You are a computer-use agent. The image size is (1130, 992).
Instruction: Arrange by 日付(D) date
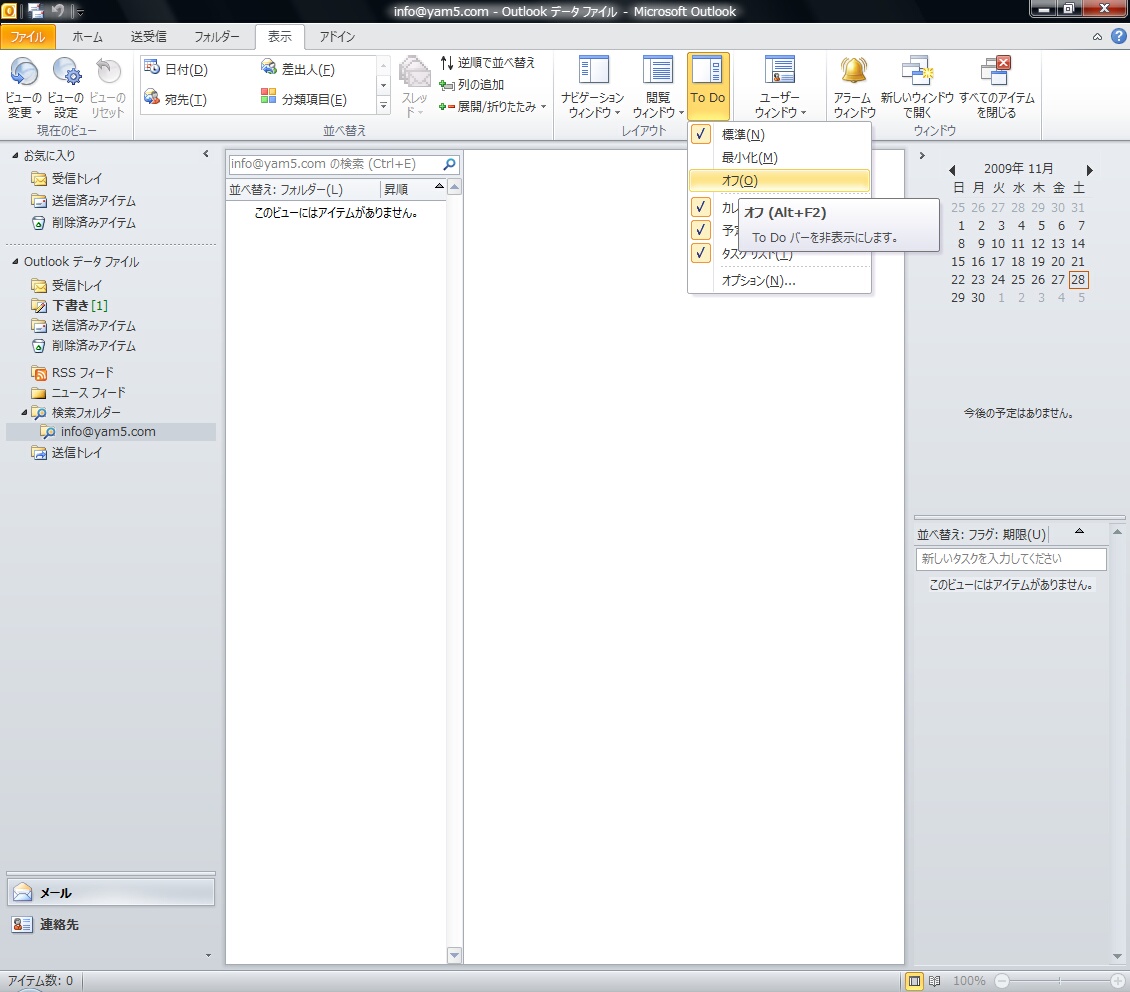176,69
